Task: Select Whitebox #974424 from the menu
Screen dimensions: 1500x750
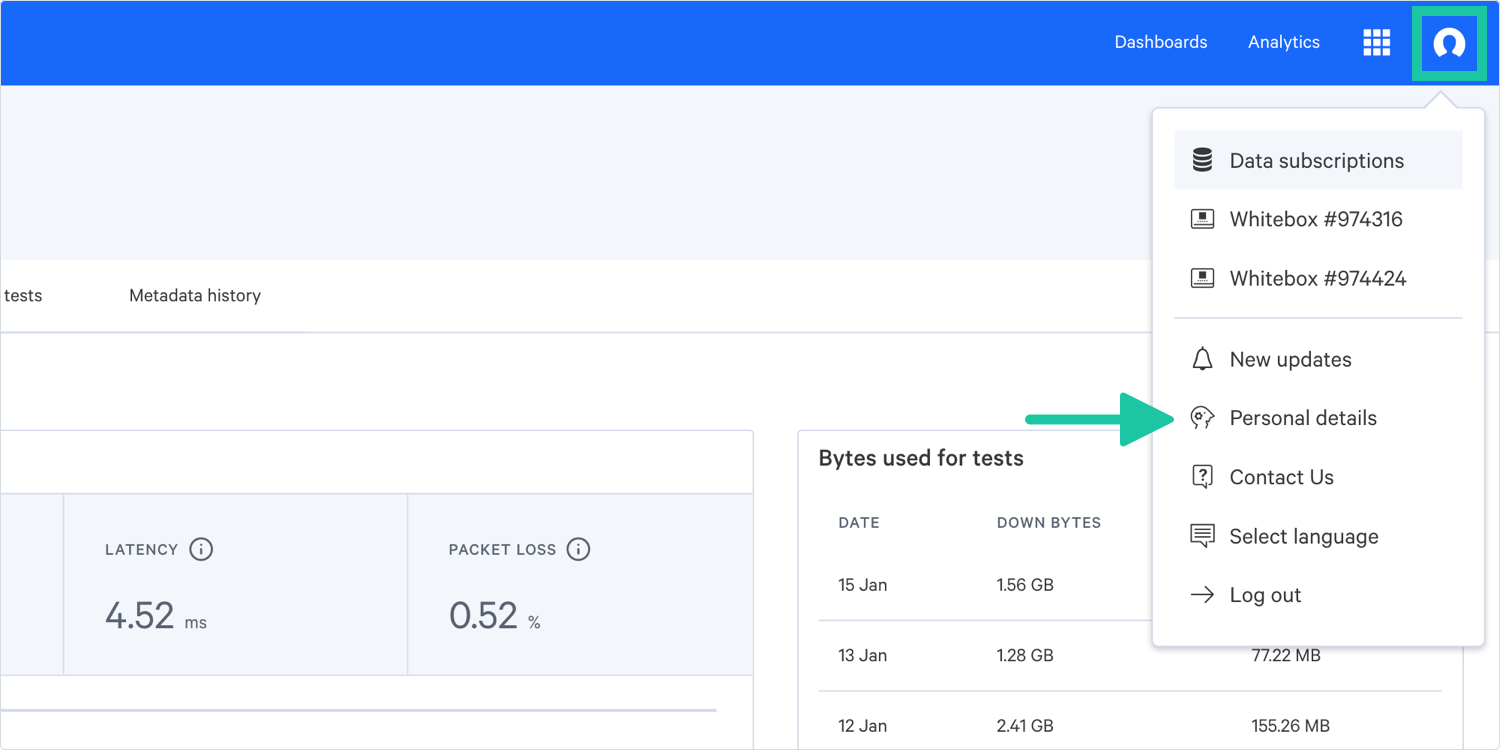Action: click(1317, 278)
